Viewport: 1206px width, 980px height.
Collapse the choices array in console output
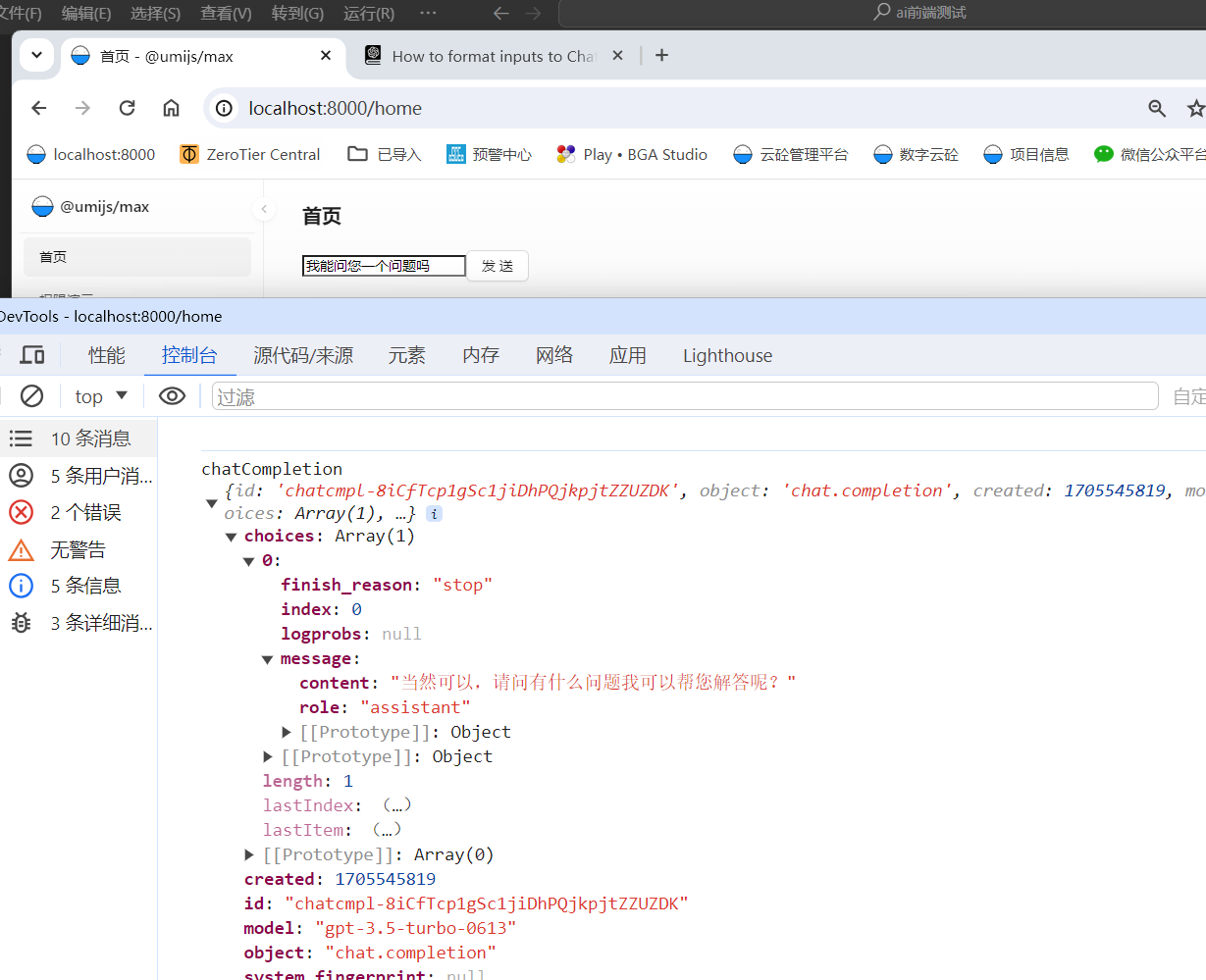coord(232,536)
